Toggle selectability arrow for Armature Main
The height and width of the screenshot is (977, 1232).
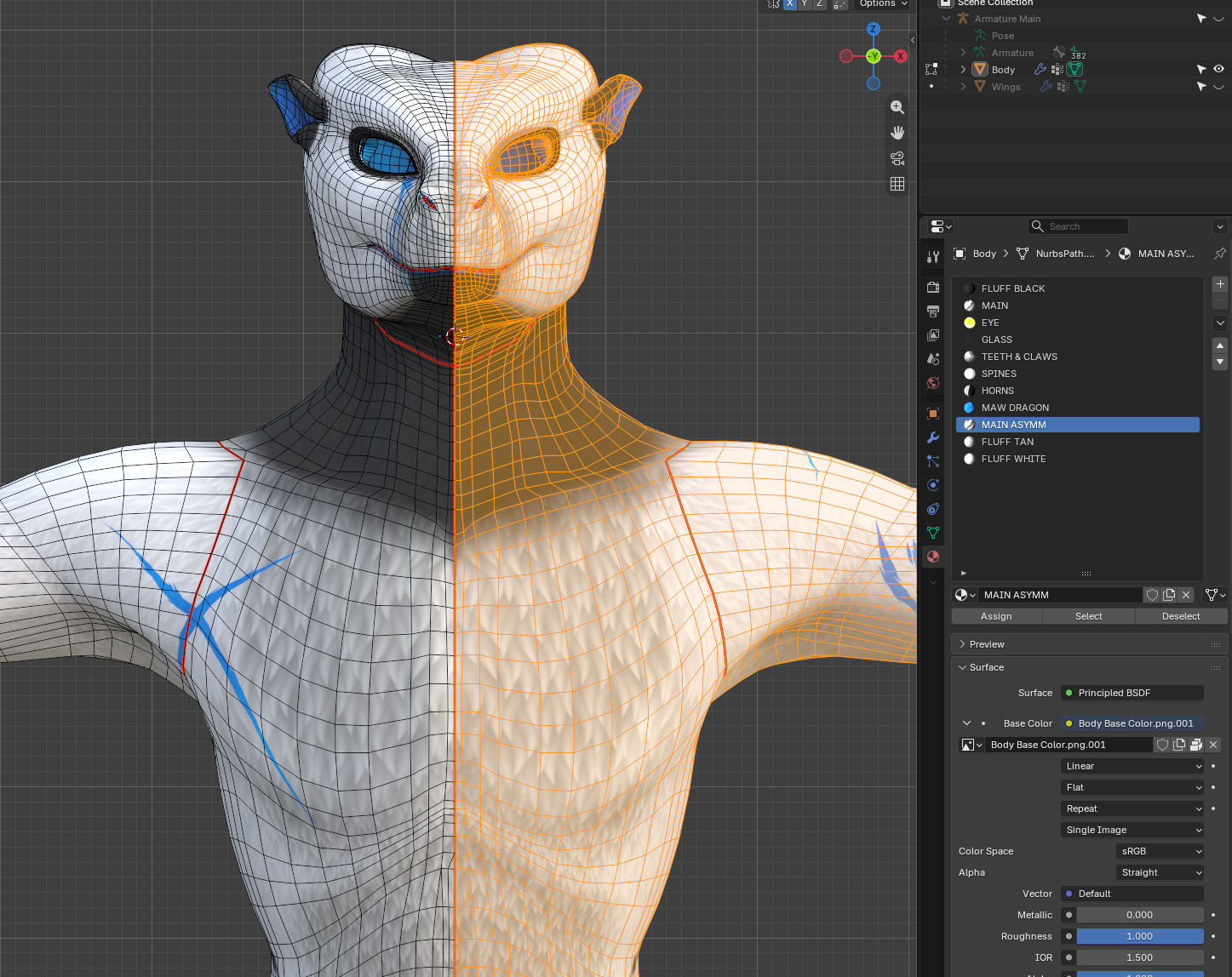tap(1201, 19)
